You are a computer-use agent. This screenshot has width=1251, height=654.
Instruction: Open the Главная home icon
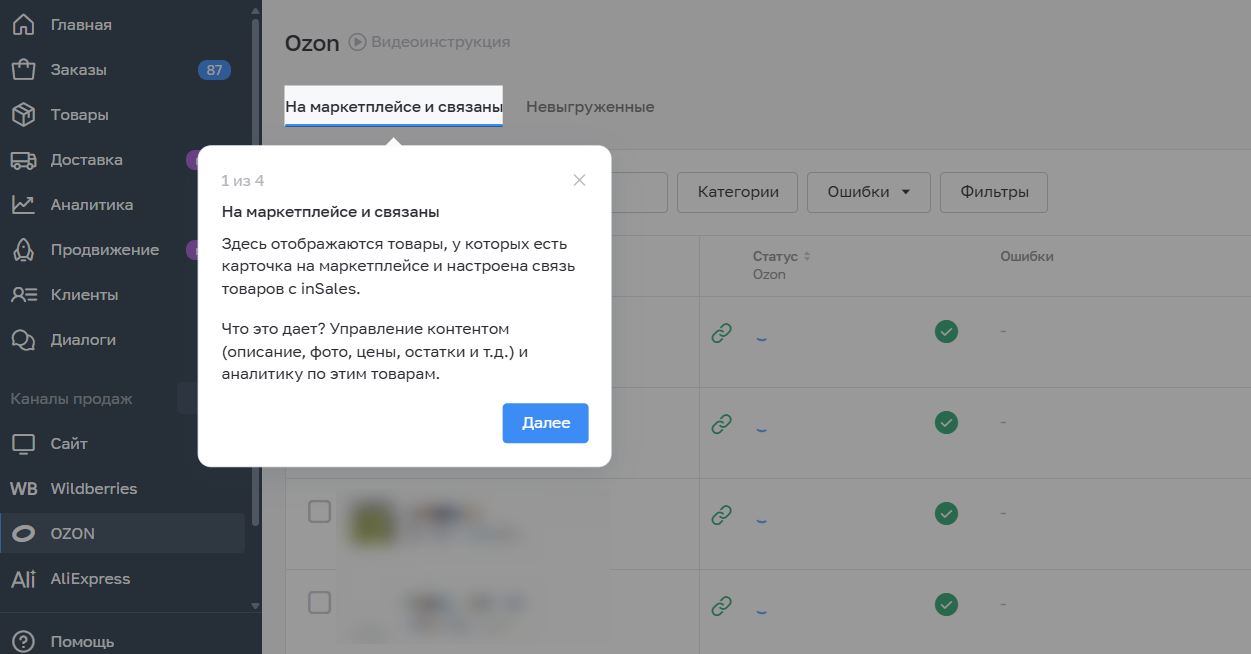(23, 24)
